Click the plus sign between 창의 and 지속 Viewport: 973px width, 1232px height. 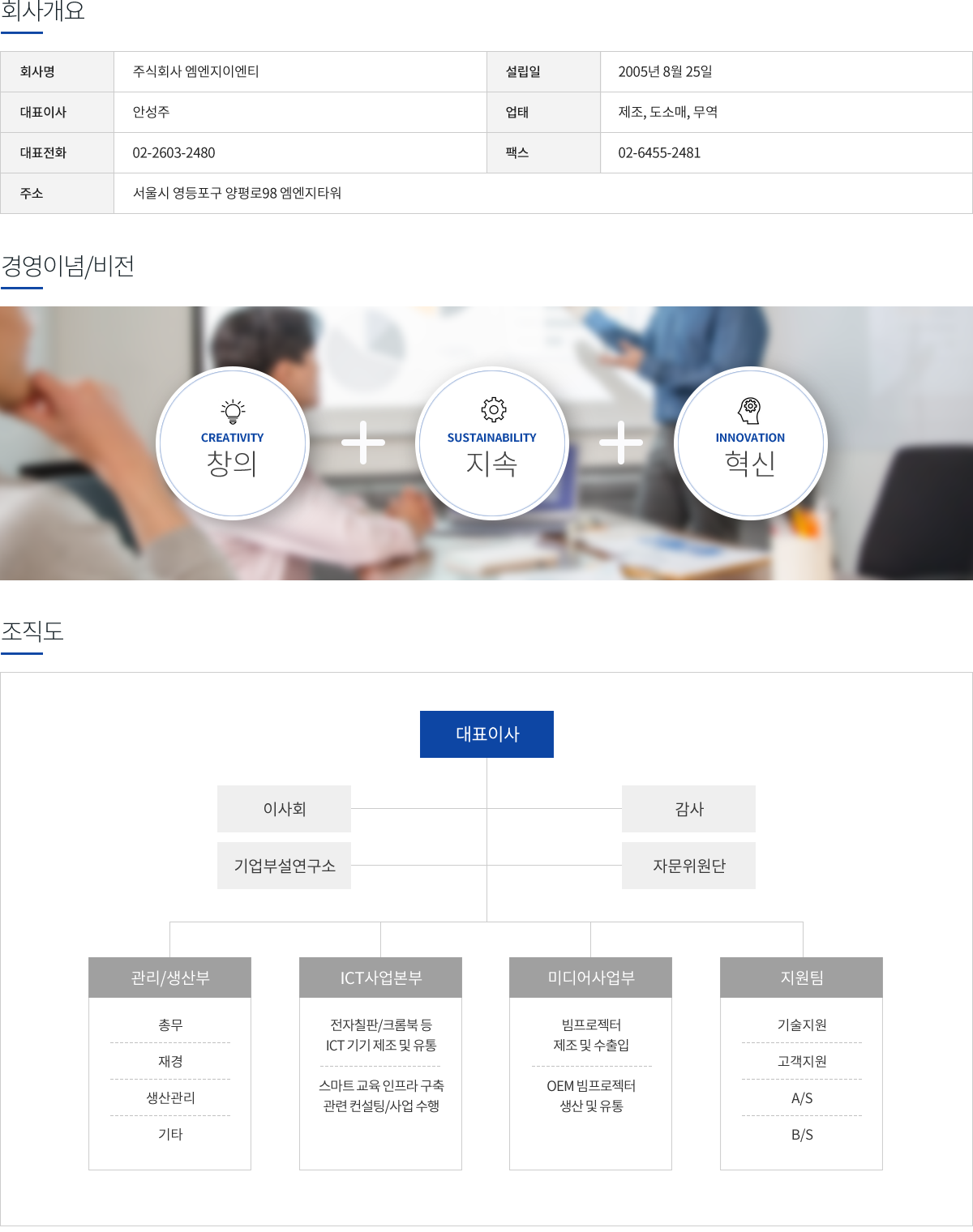(x=363, y=443)
